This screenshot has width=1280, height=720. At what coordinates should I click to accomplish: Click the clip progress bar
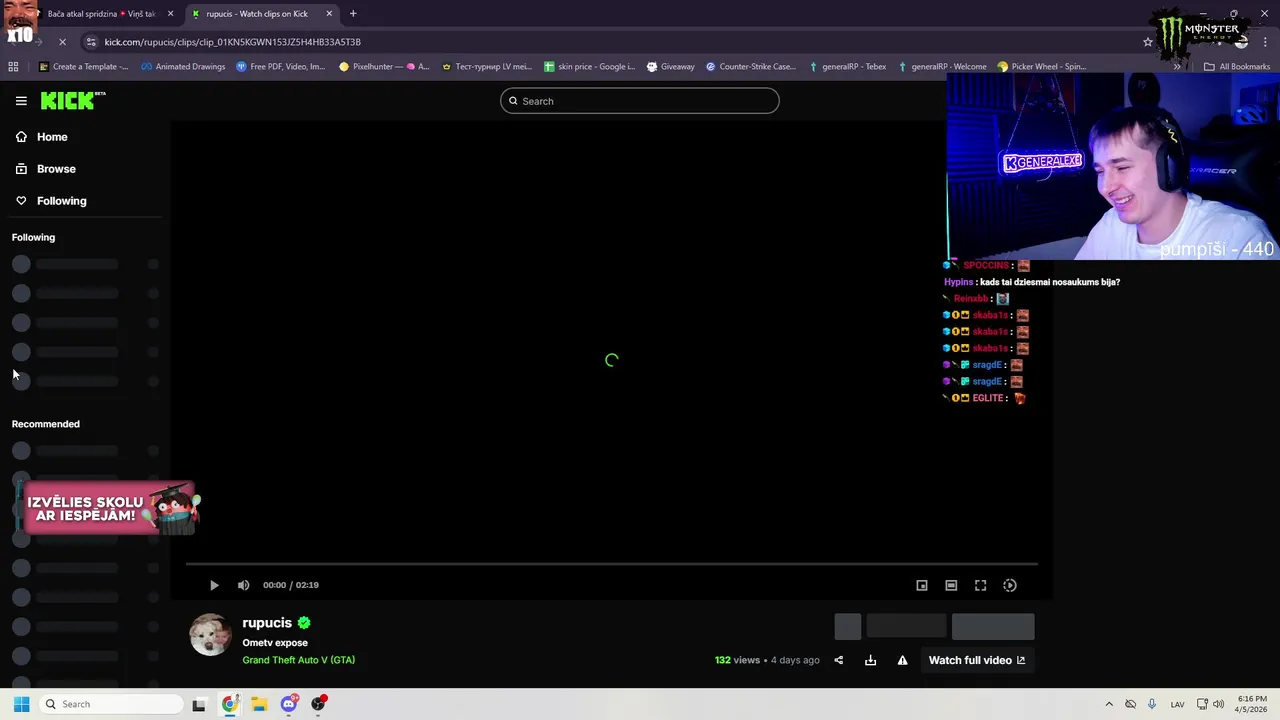[x=611, y=564]
